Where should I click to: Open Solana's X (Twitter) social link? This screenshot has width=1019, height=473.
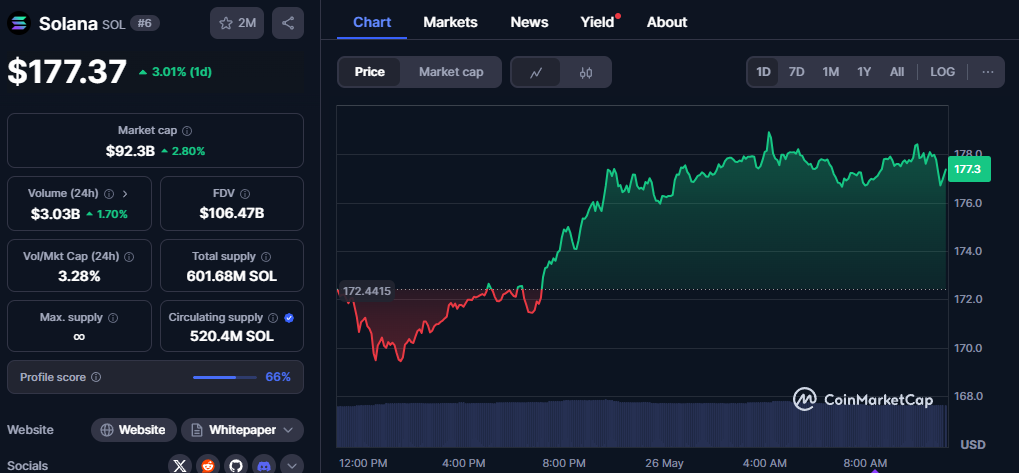tap(180, 465)
